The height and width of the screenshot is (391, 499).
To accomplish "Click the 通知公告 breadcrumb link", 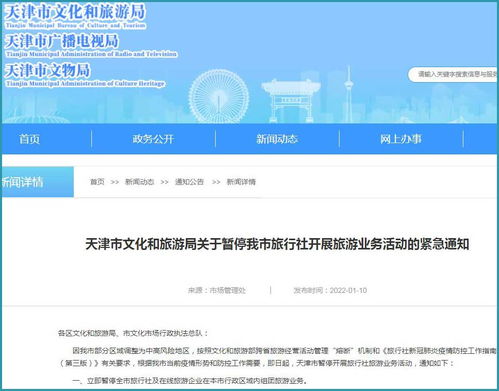I will coord(189,182).
